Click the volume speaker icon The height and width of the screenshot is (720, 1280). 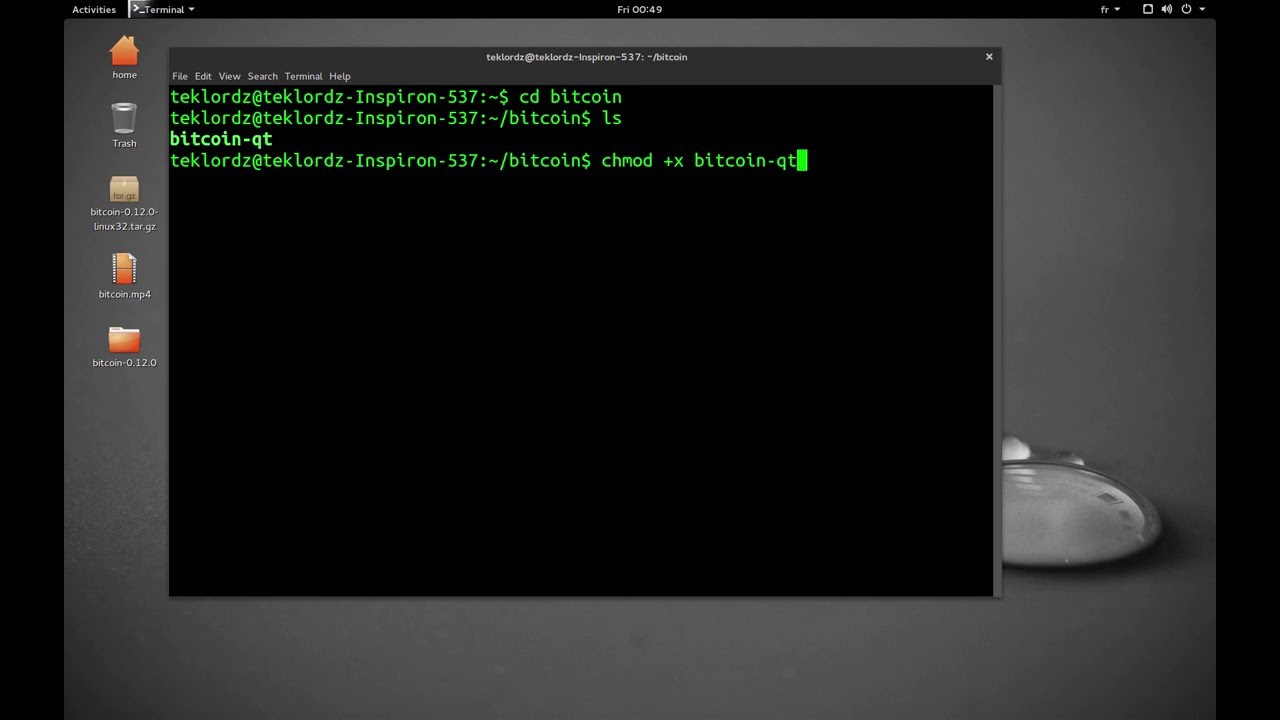coord(1166,9)
